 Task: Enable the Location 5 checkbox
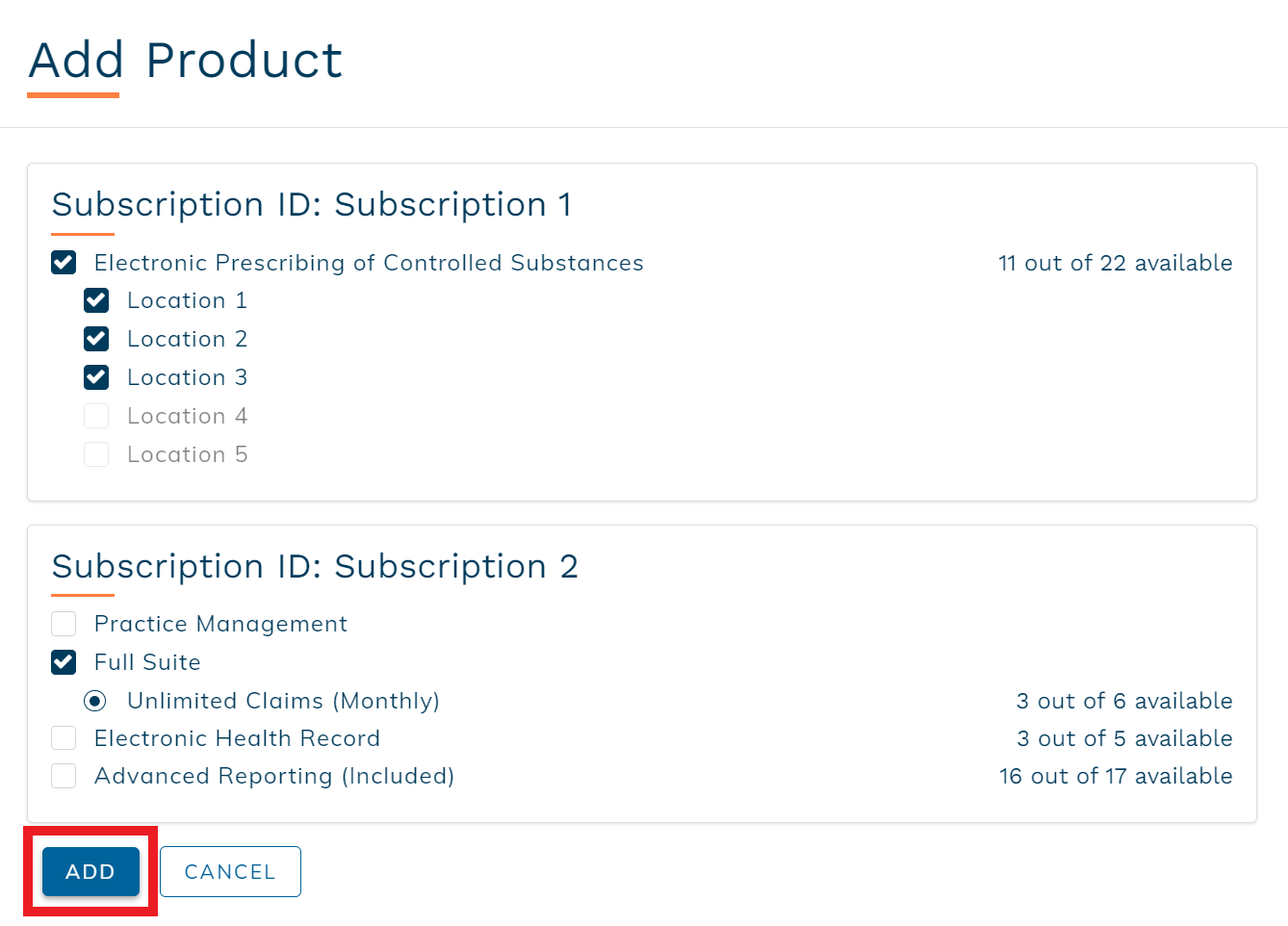[96, 453]
